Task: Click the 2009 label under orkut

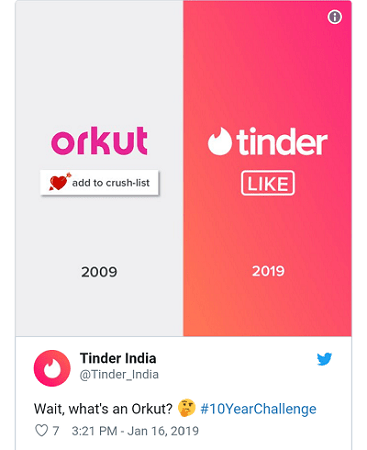Action: tap(99, 272)
